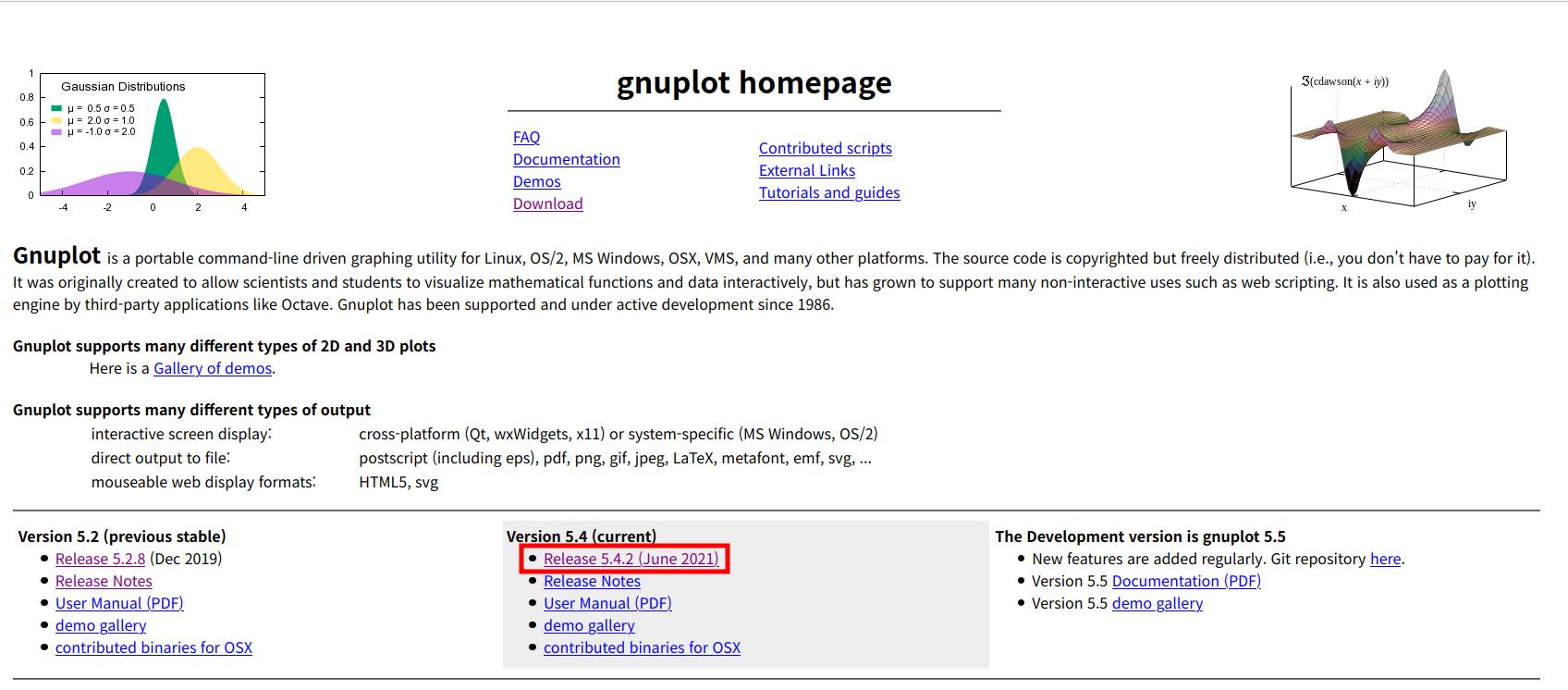Open Version 5.5 Documentation (PDF)
This screenshot has height=690, width=1568.
coord(1186,581)
